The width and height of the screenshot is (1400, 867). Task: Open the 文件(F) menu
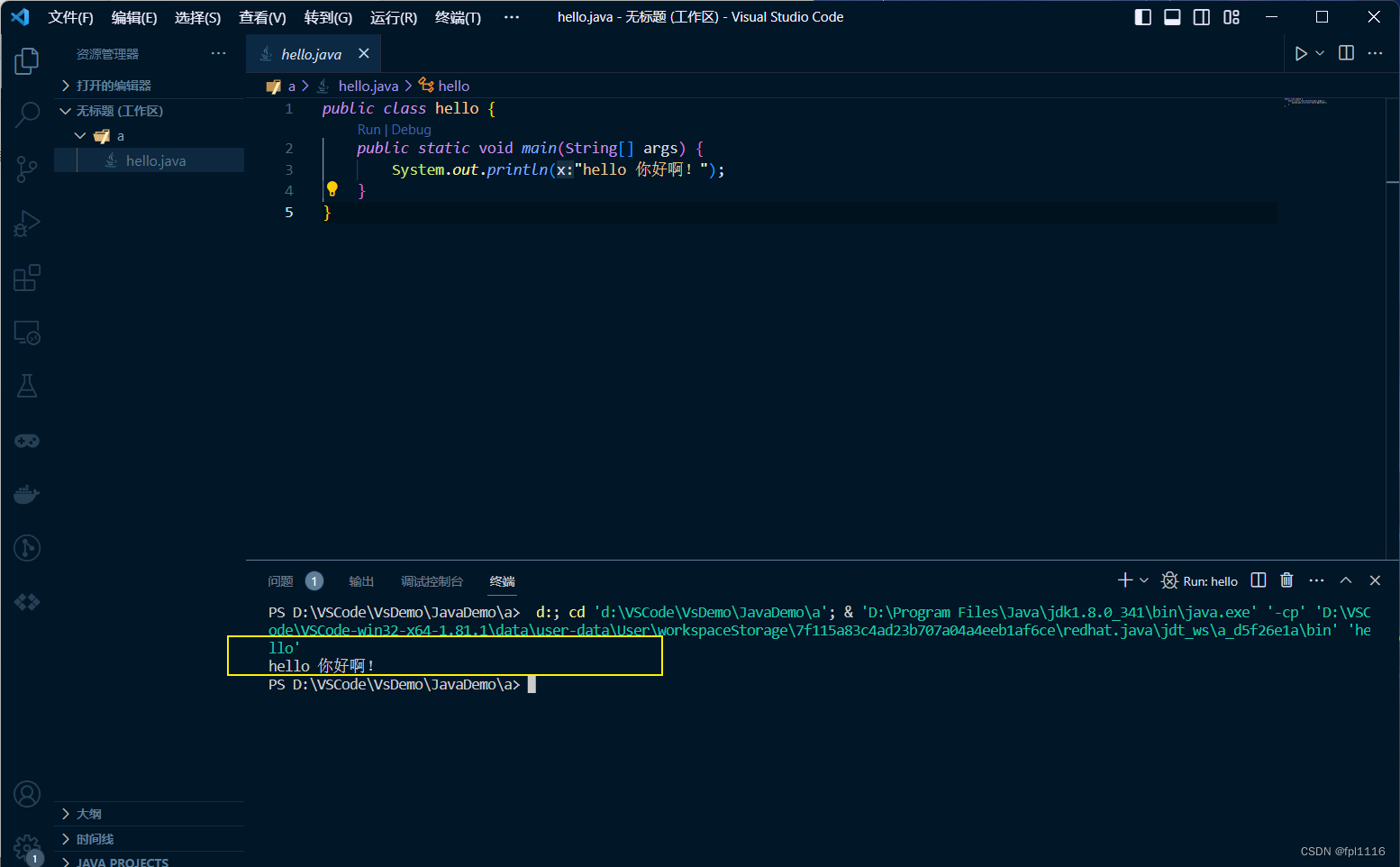(70, 17)
